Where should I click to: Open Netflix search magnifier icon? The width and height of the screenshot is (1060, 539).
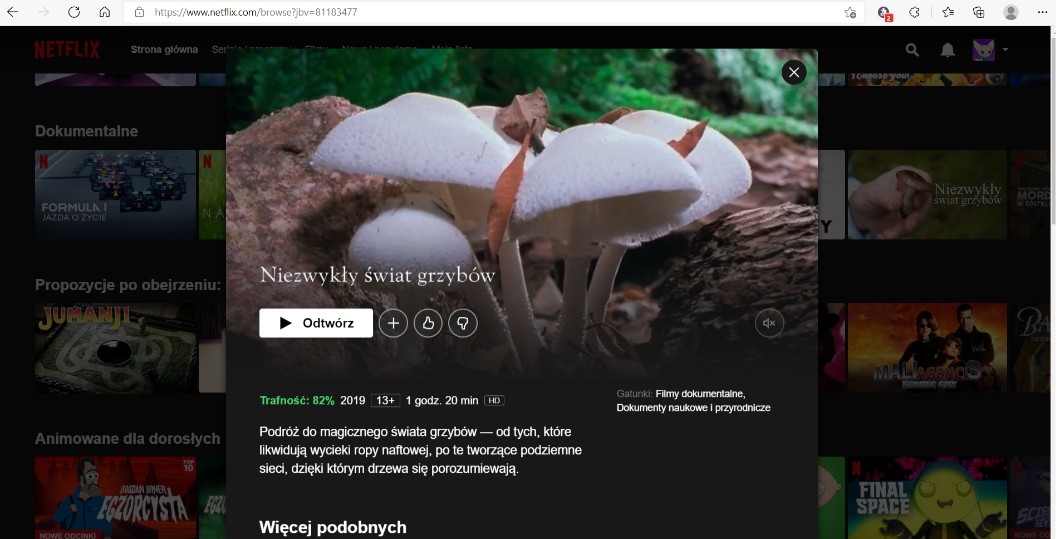coord(912,50)
